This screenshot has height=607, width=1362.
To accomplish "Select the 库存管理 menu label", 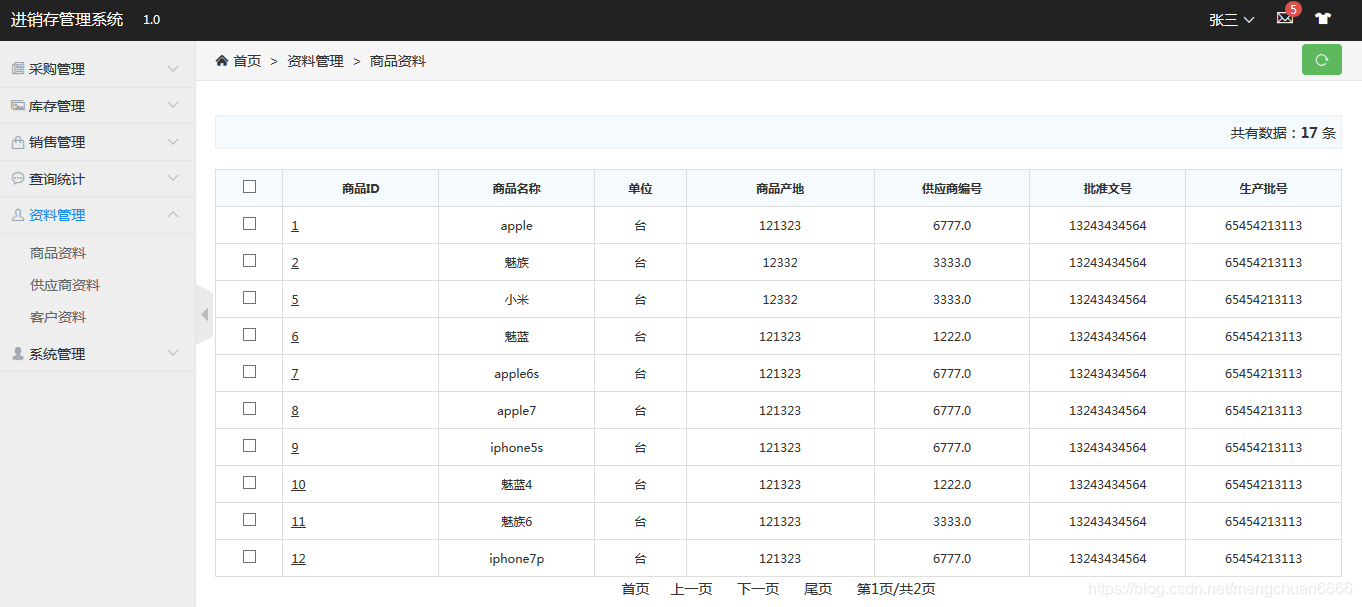I will point(57,106).
